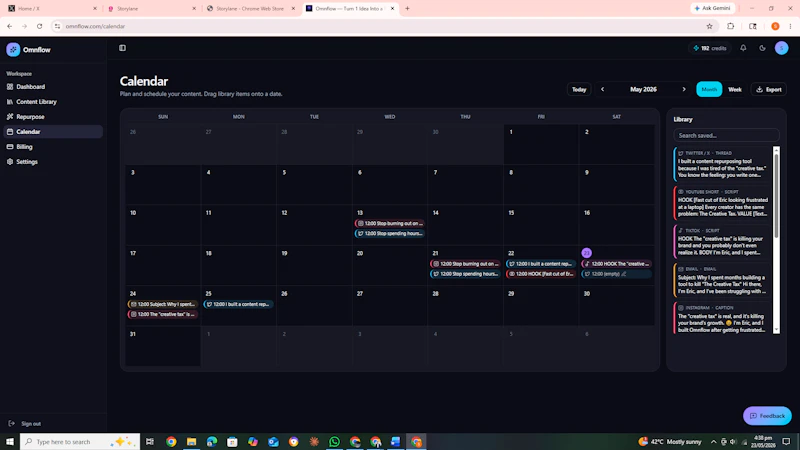Select the Instagram Caption library card

pyautogui.click(x=722, y=319)
